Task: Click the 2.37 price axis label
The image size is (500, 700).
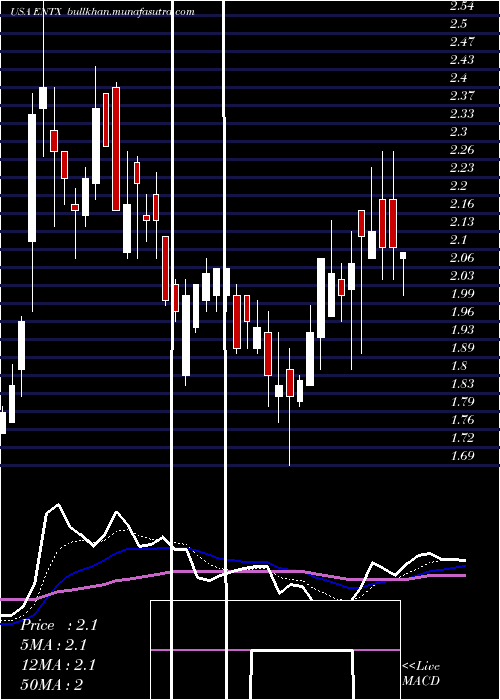Action: point(462,96)
